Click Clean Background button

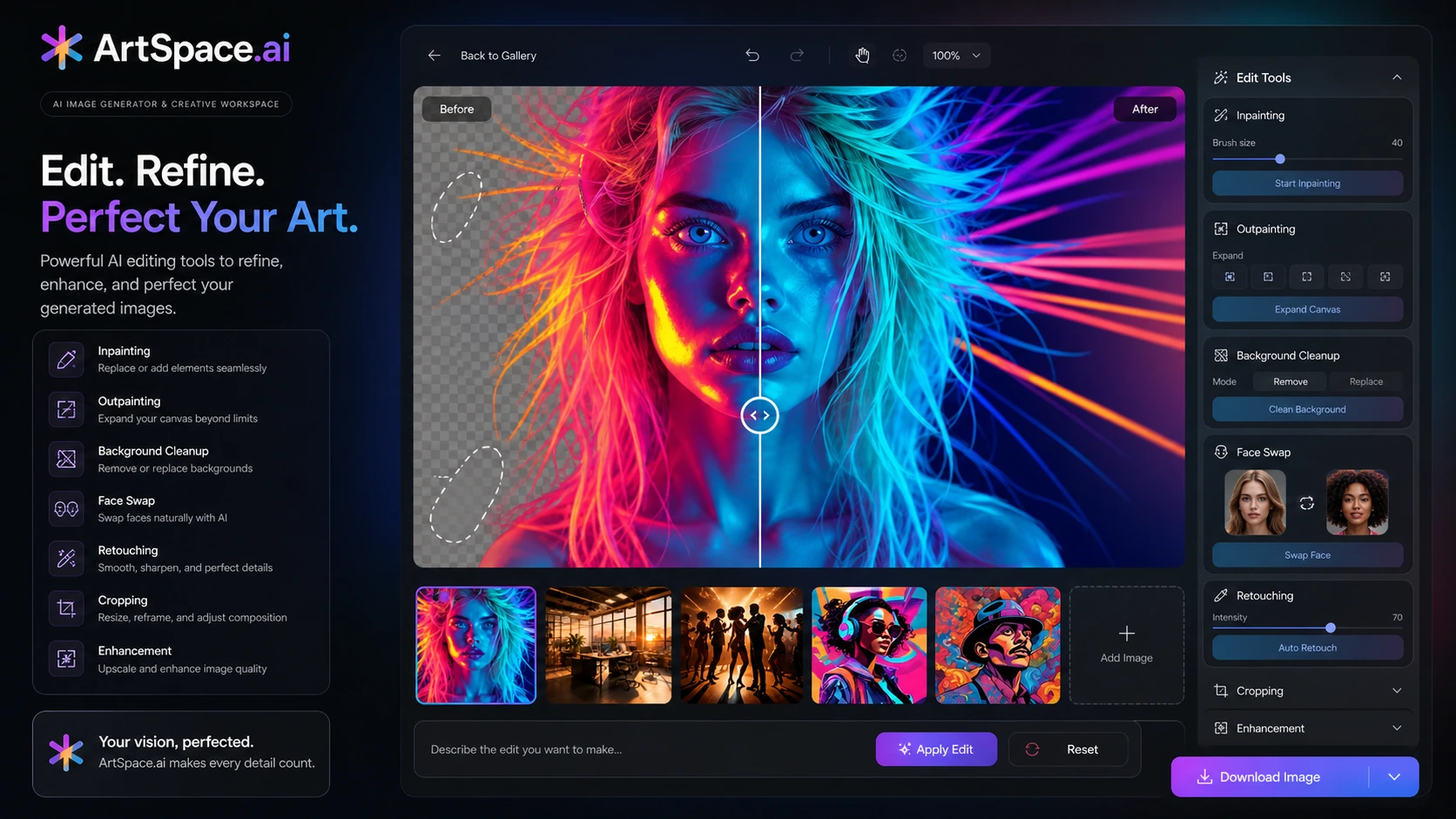(x=1307, y=410)
